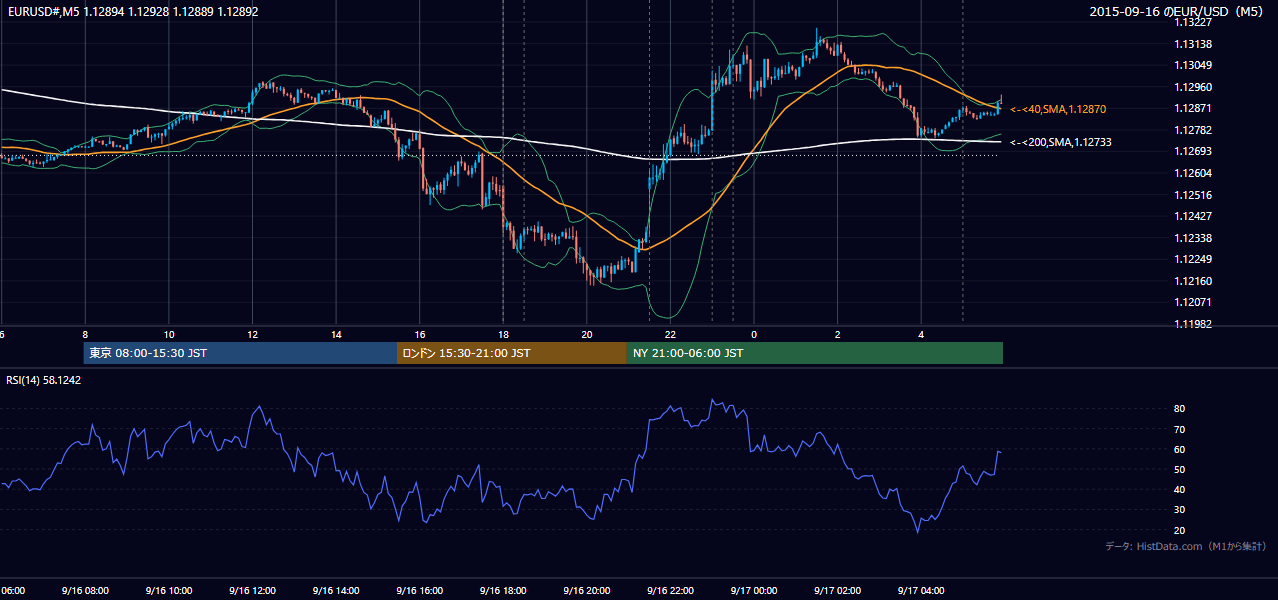Image resolution: width=1278 pixels, height=600 pixels.
Task: Click hour label 12 below the price chart
Action: pyautogui.click(x=252, y=334)
